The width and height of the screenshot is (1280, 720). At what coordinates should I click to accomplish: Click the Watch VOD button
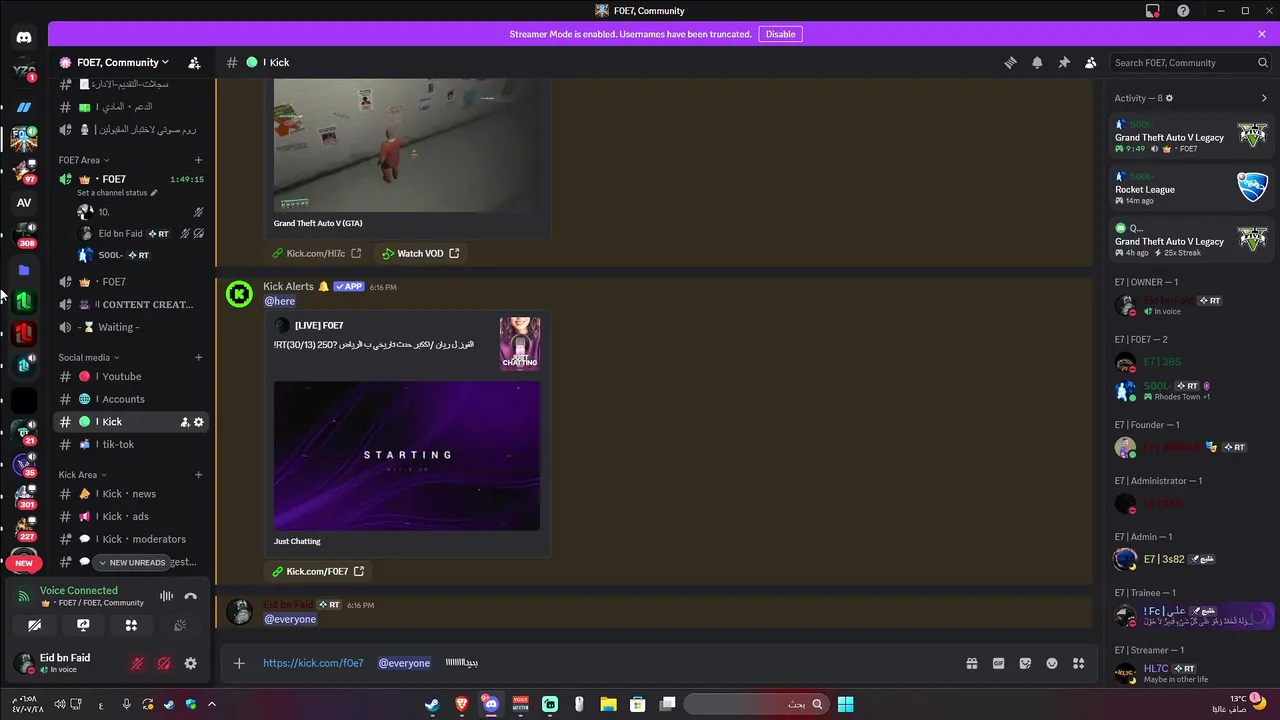(x=420, y=254)
